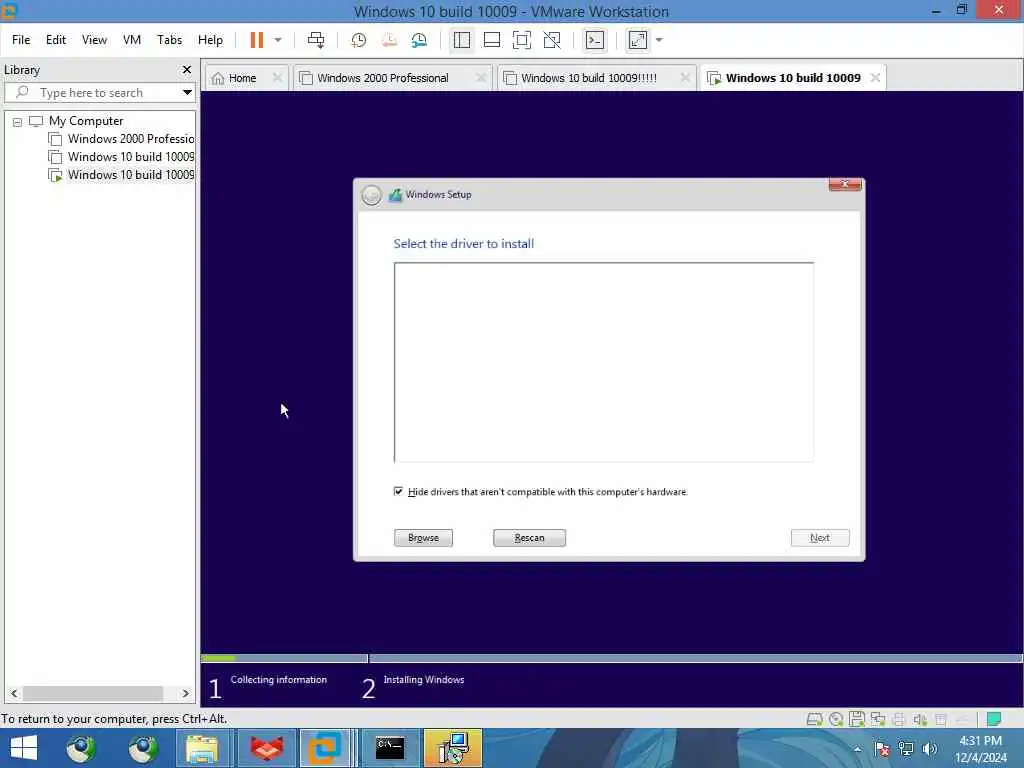Close the Windows 2000 Professional tab
The width and height of the screenshot is (1024, 768).
click(481, 78)
